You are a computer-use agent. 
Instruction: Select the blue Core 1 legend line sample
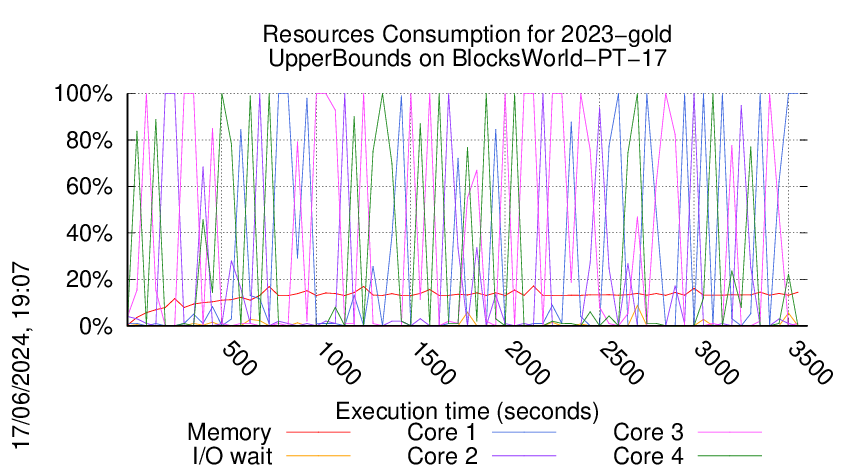[x=524, y=432]
